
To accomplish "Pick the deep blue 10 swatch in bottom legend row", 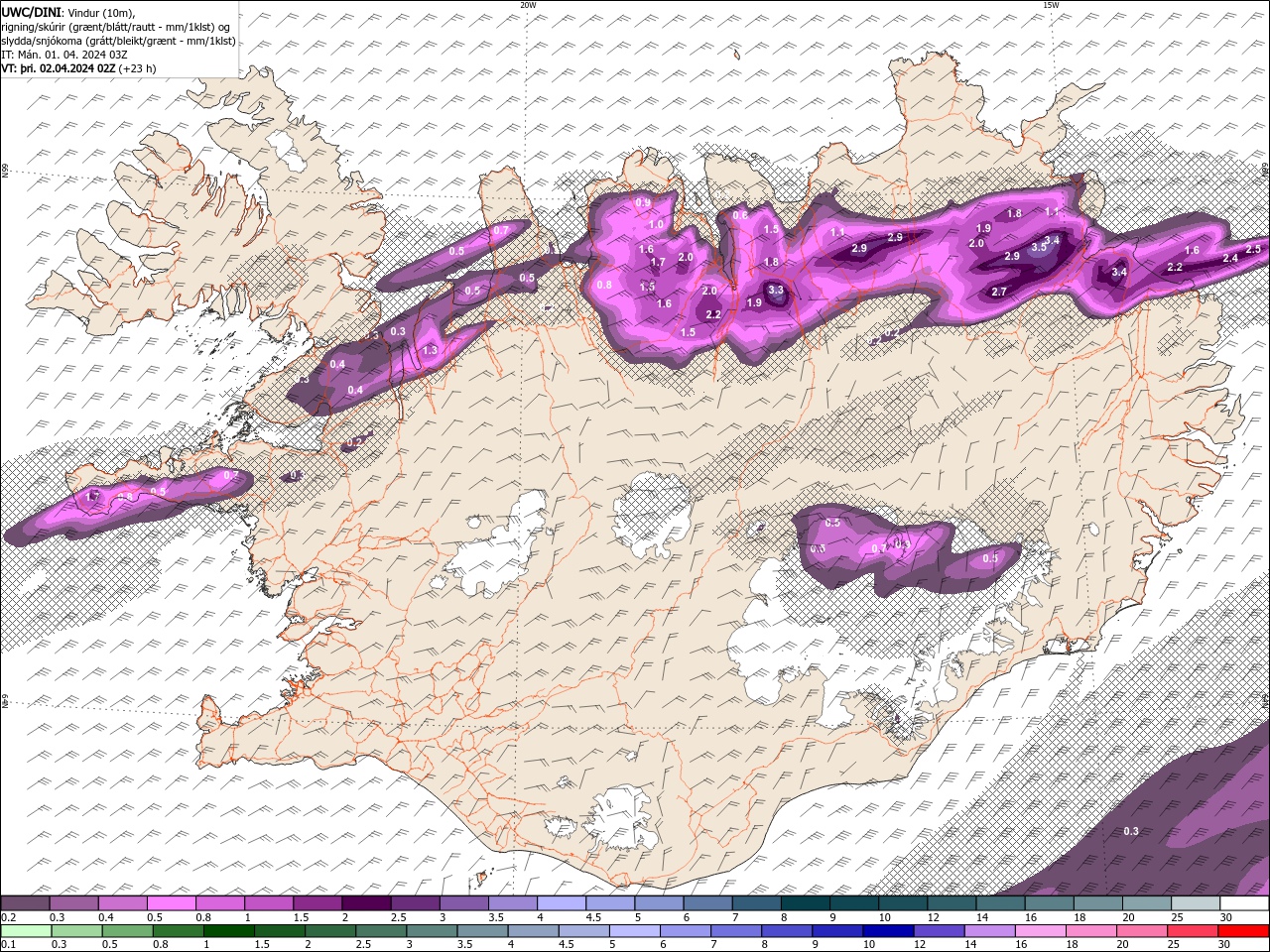I will tap(888, 931).
